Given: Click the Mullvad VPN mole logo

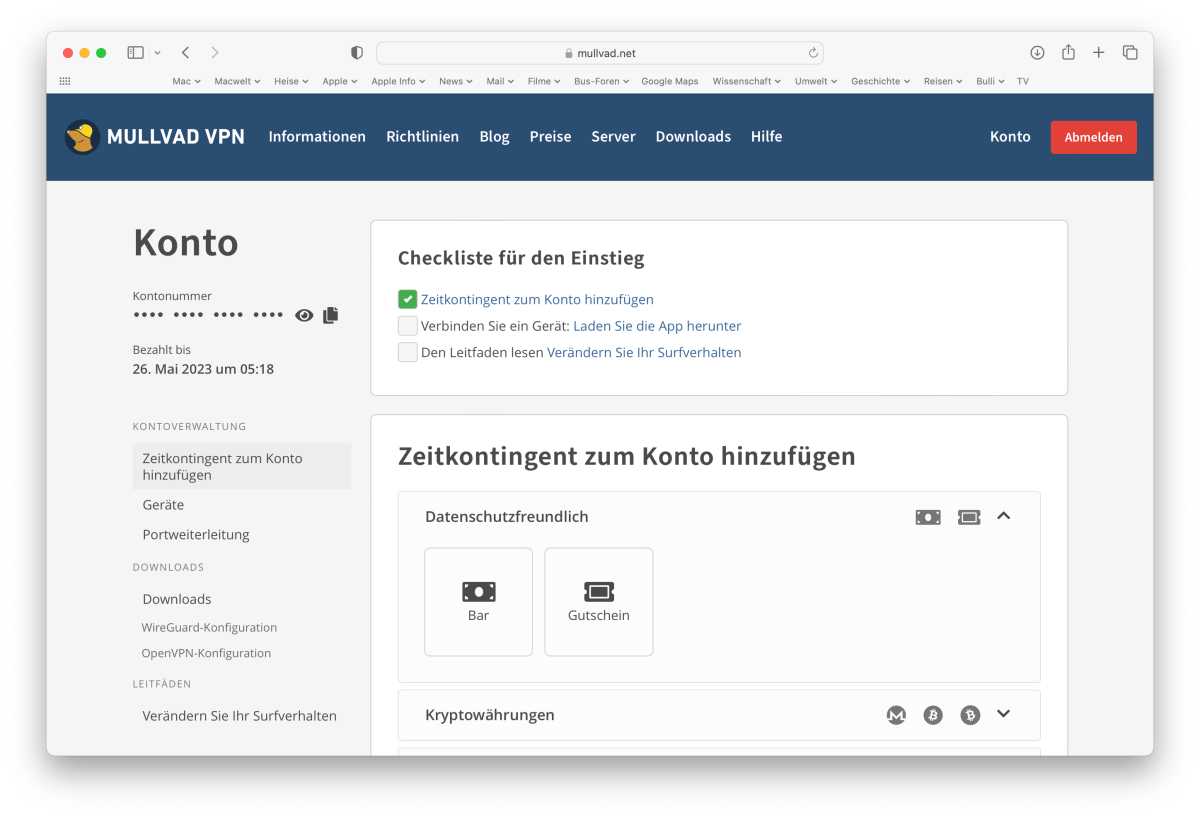Looking at the screenshot, I should click(82, 137).
